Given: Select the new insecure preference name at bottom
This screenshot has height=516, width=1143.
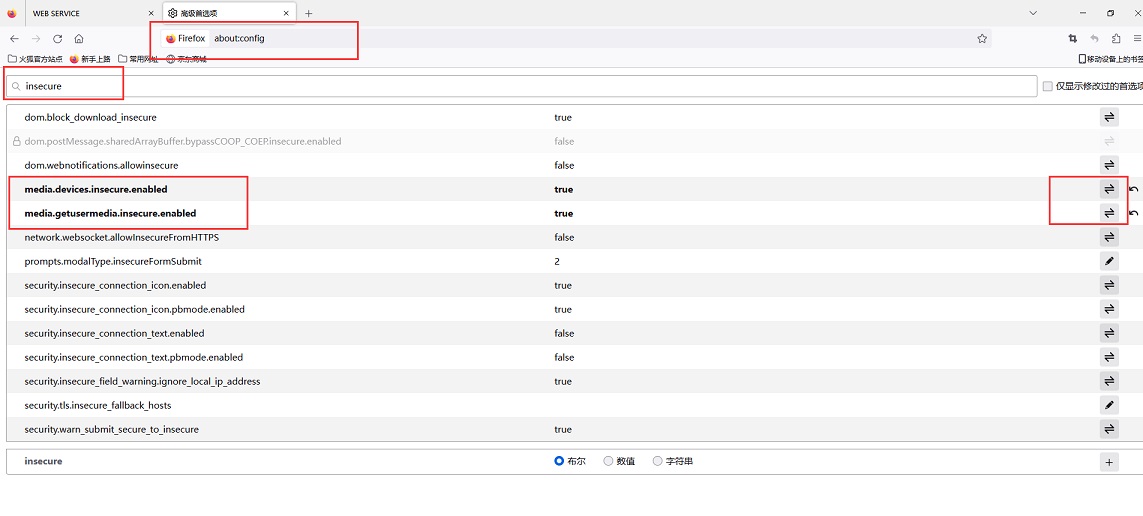Looking at the screenshot, I should [x=43, y=461].
